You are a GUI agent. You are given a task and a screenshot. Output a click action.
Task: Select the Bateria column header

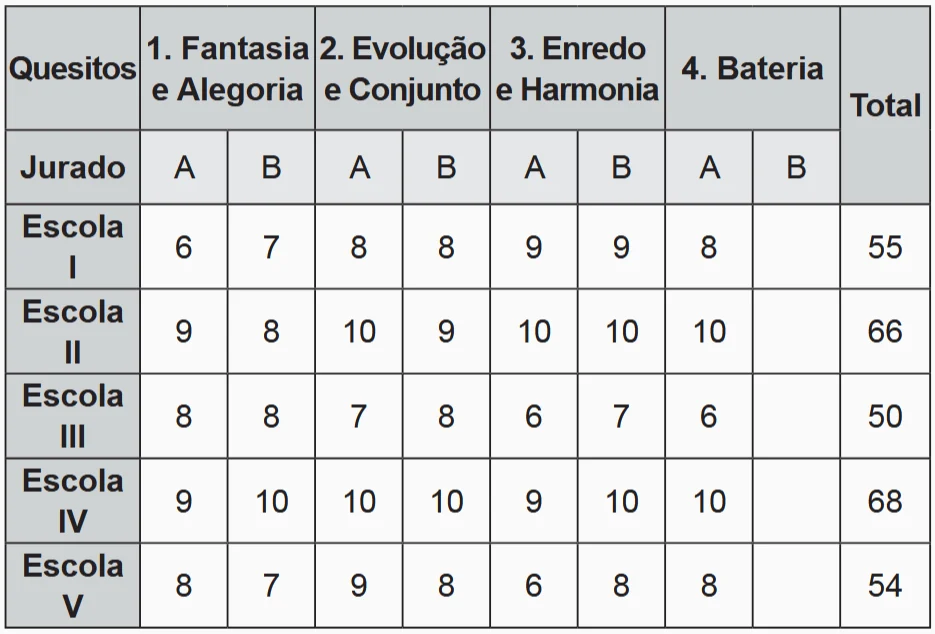(x=752, y=69)
